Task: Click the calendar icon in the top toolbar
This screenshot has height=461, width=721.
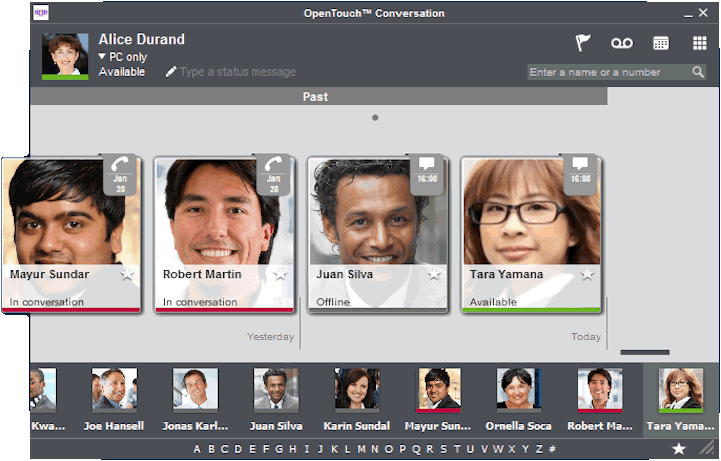Action: (661, 43)
